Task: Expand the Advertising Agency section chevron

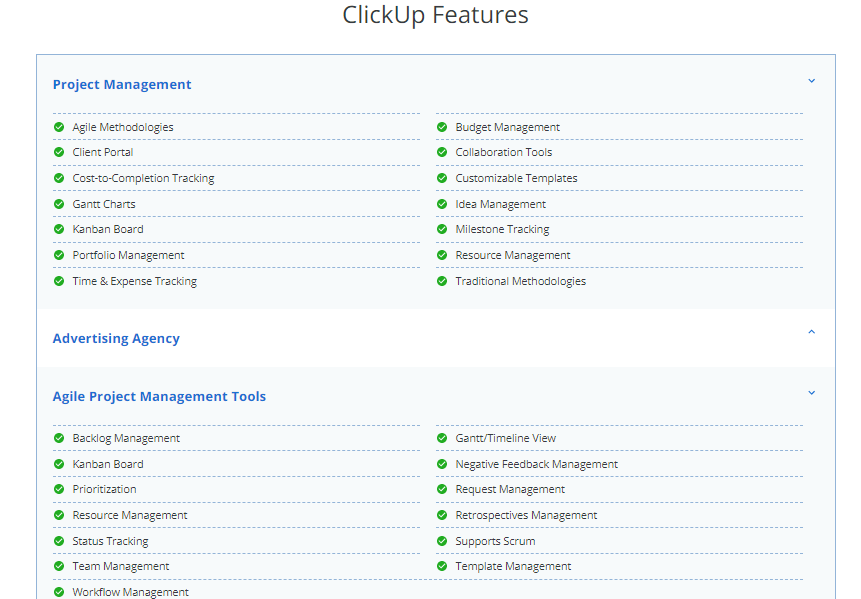Action: [x=811, y=332]
